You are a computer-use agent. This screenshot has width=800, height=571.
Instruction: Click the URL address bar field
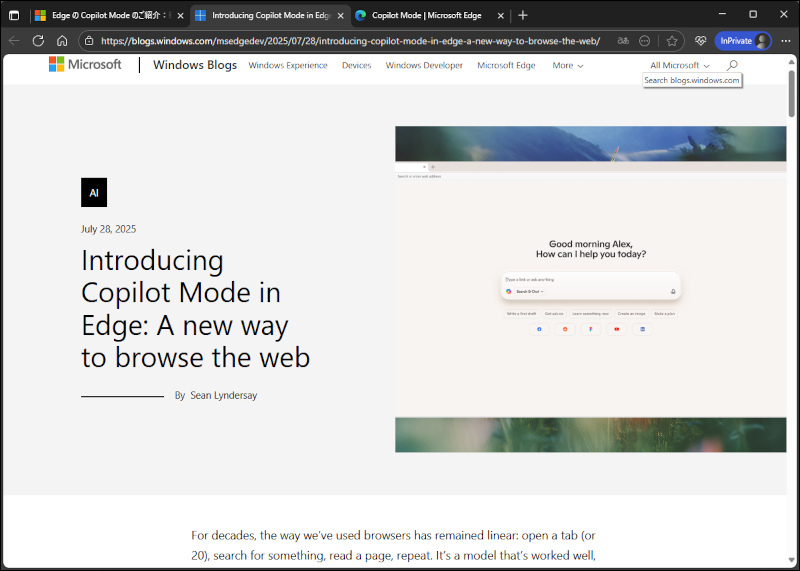coord(350,41)
